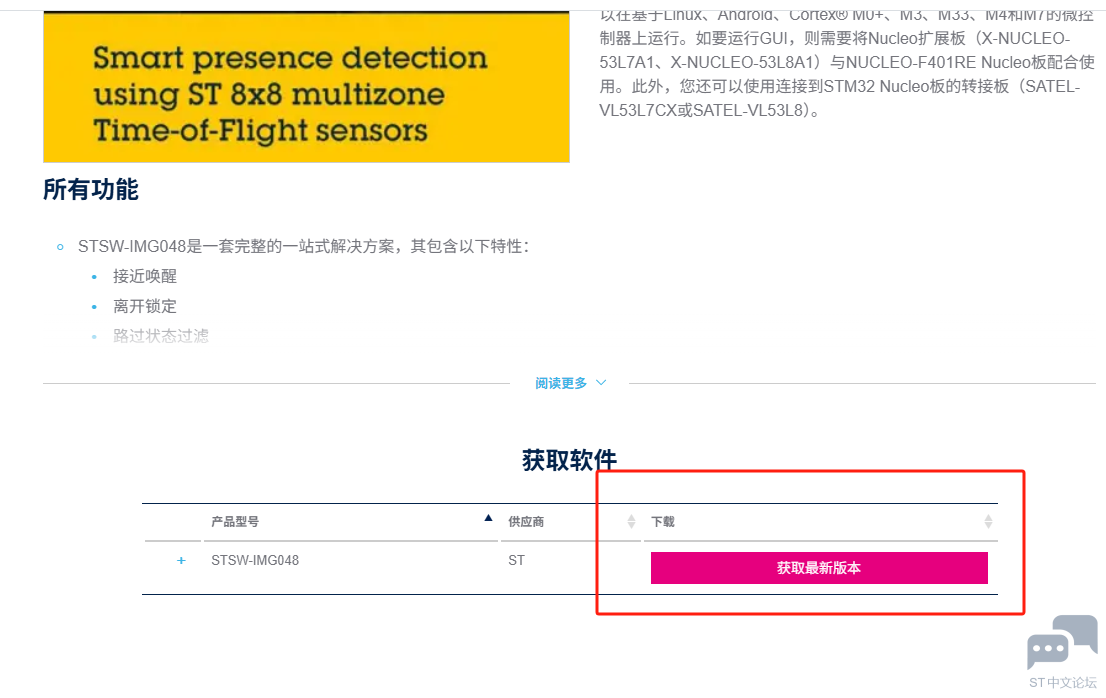Click the faded 路过状态过滤 bullet item
Viewport: 1106px width, 698px height.
[161, 336]
